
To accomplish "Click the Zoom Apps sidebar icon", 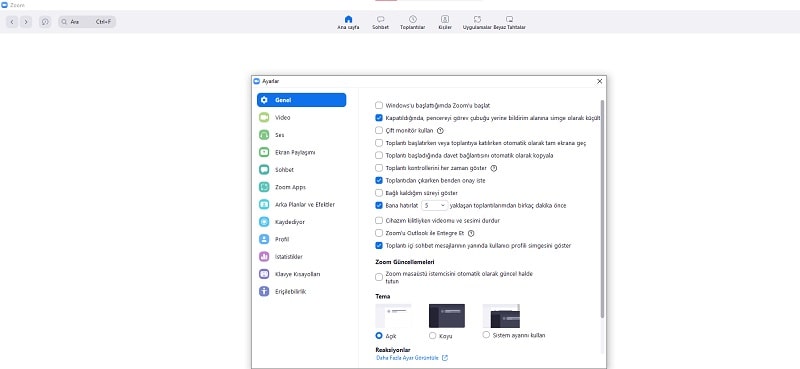I will click(x=264, y=187).
